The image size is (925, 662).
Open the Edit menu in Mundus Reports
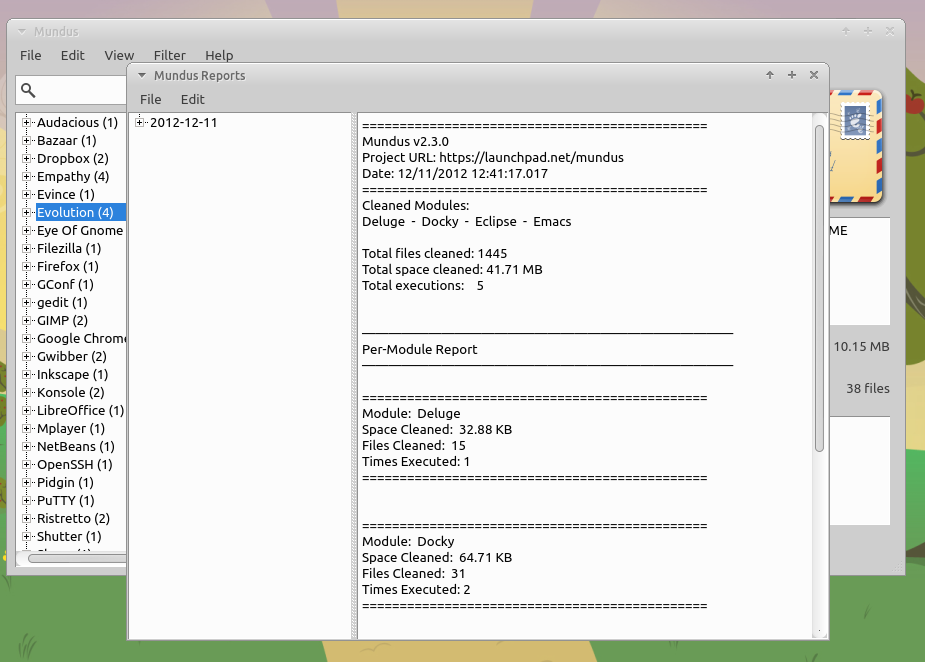[192, 99]
